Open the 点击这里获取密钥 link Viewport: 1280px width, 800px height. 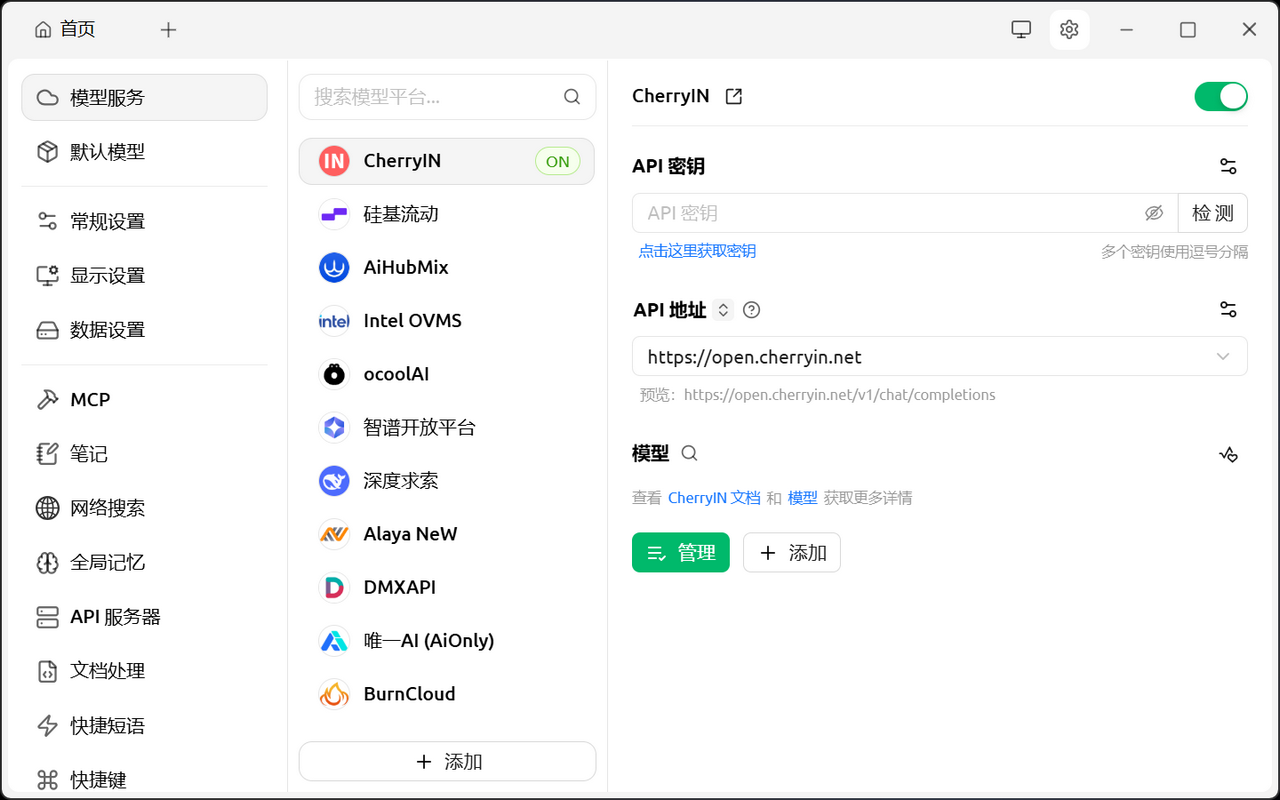(697, 250)
